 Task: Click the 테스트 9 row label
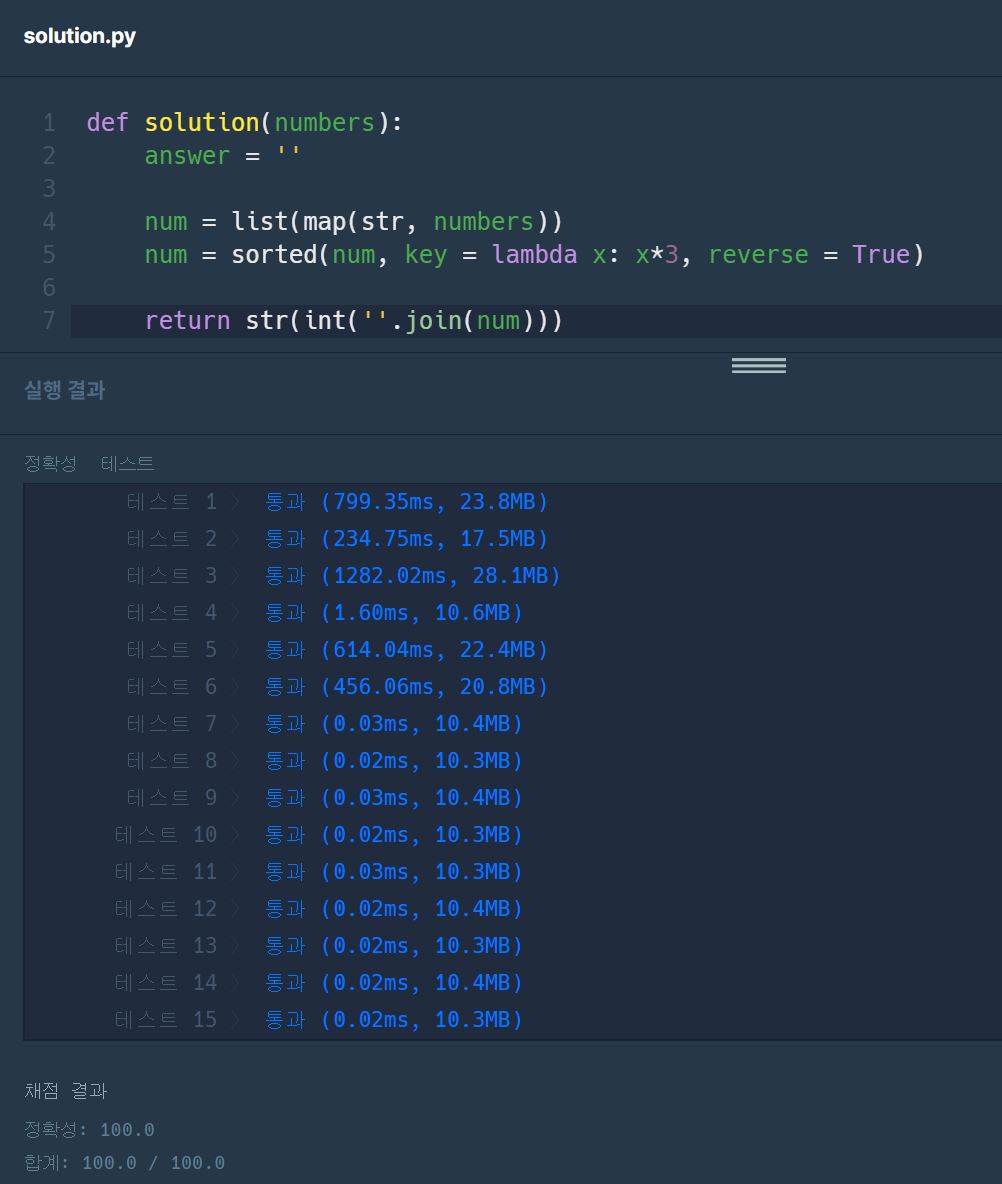(x=172, y=797)
